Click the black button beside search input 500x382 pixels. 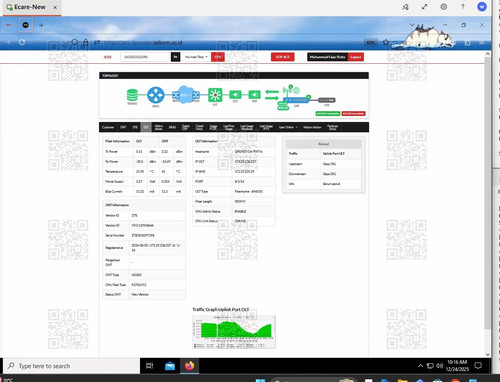tap(176, 57)
